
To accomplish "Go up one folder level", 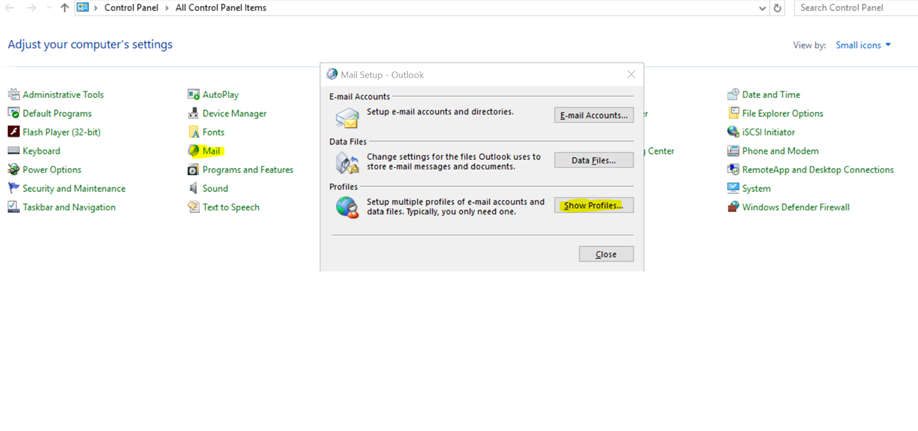I will pyautogui.click(x=64, y=8).
